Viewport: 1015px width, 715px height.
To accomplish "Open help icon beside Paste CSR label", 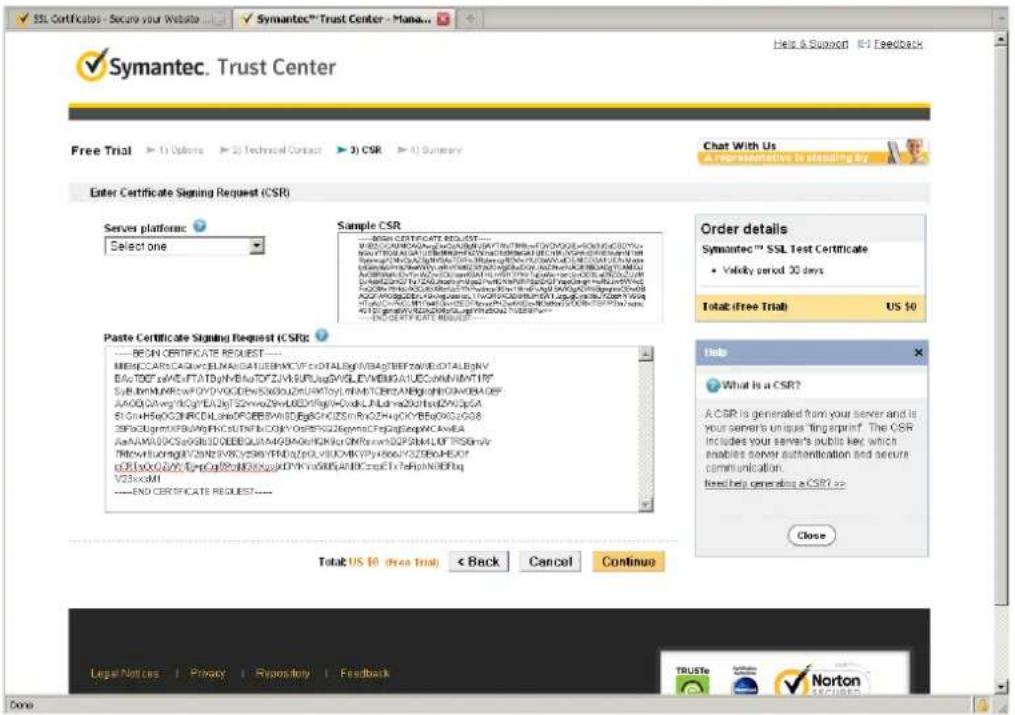I will (322, 335).
